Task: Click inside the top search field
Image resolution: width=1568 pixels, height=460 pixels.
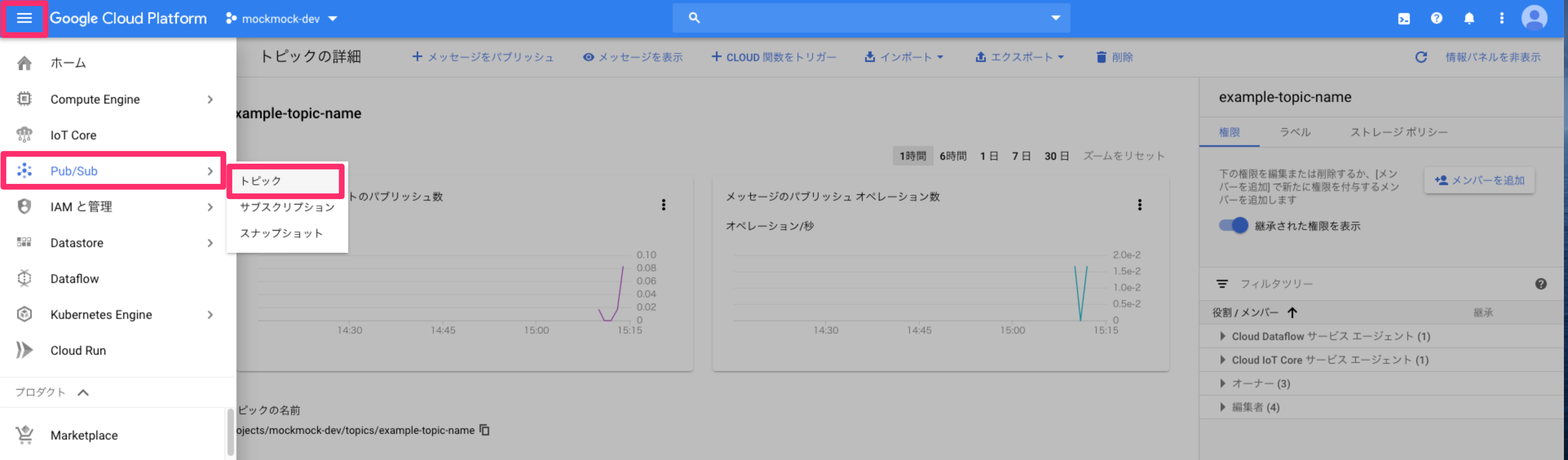Action: (871, 18)
